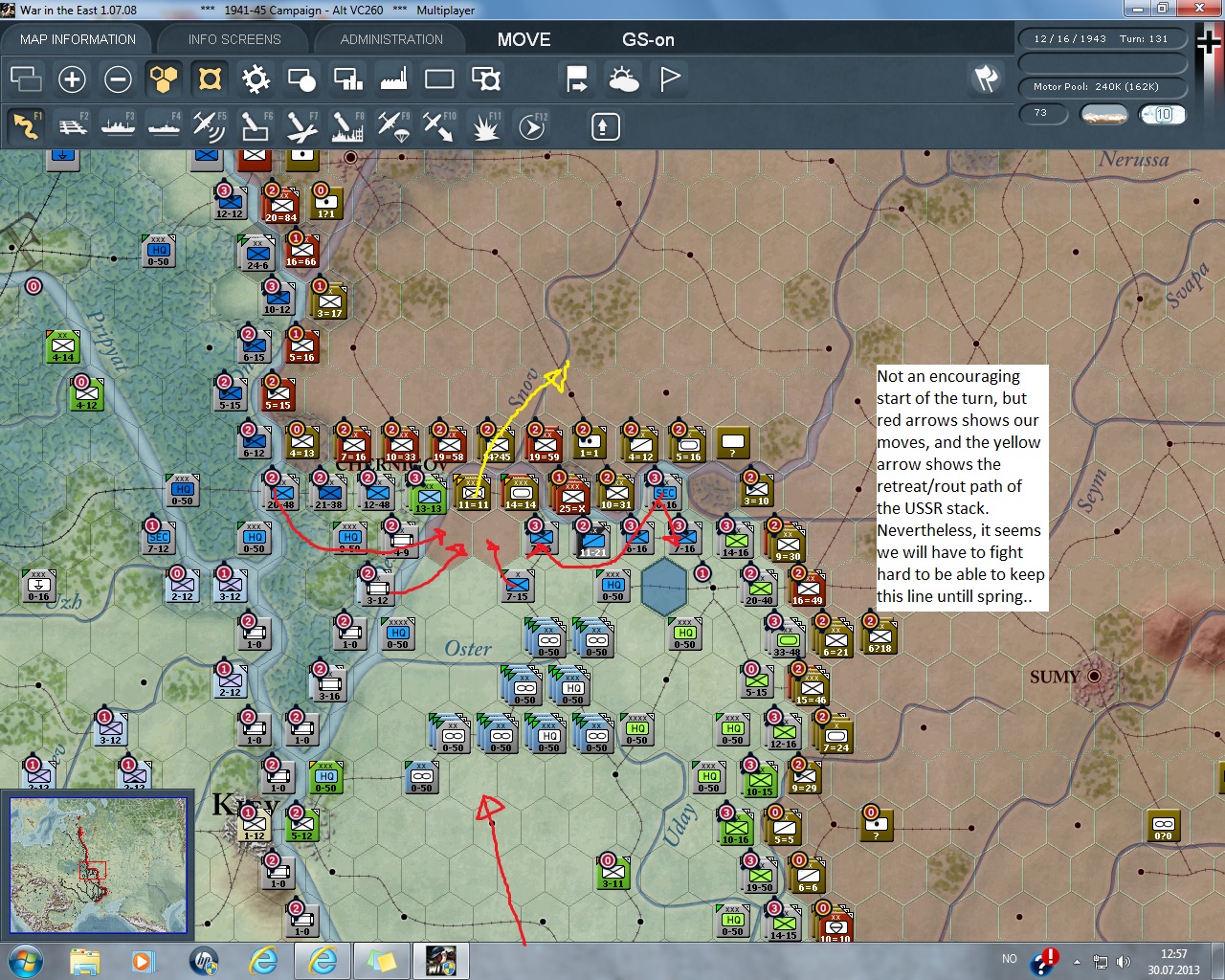This screenshot has height=980, width=1225.
Task: Select F2 rail movement mode
Action: (x=72, y=125)
